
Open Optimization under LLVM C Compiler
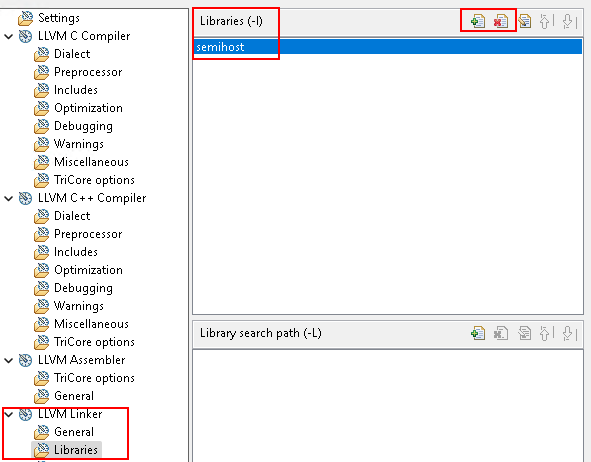[x=88, y=108]
